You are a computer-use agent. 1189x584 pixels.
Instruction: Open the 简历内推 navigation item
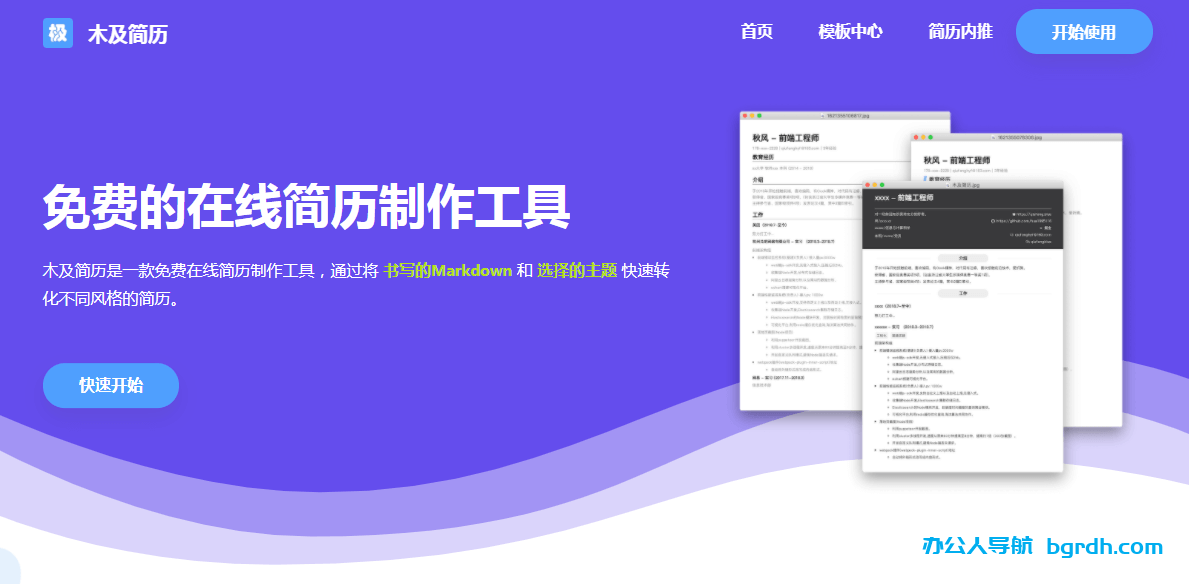958,31
